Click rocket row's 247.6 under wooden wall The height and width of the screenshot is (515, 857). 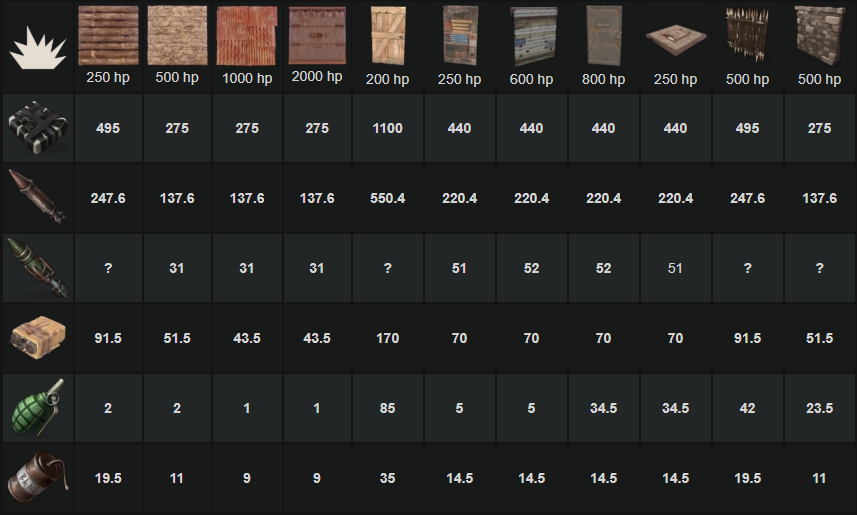pyautogui.click(x=108, y=198)
